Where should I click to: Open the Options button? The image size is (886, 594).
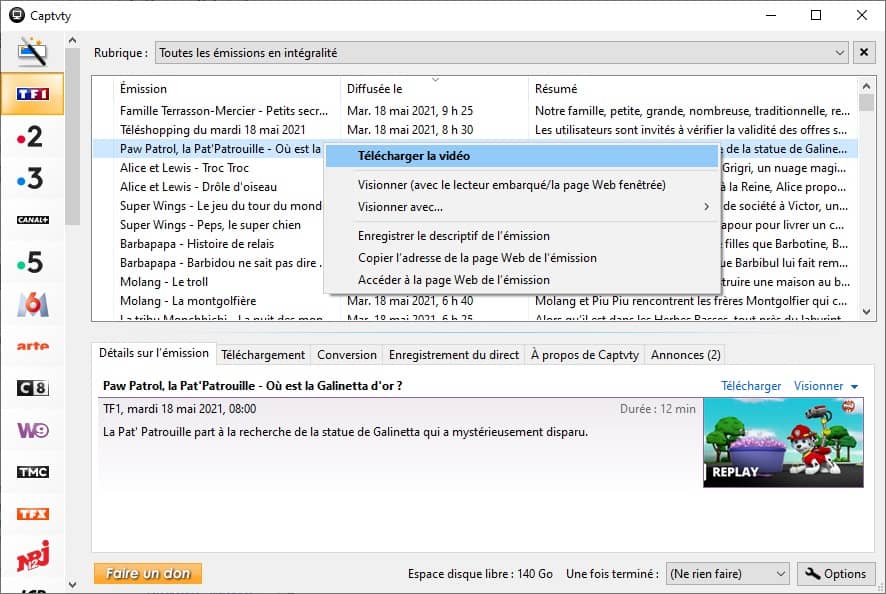point(836,574)
